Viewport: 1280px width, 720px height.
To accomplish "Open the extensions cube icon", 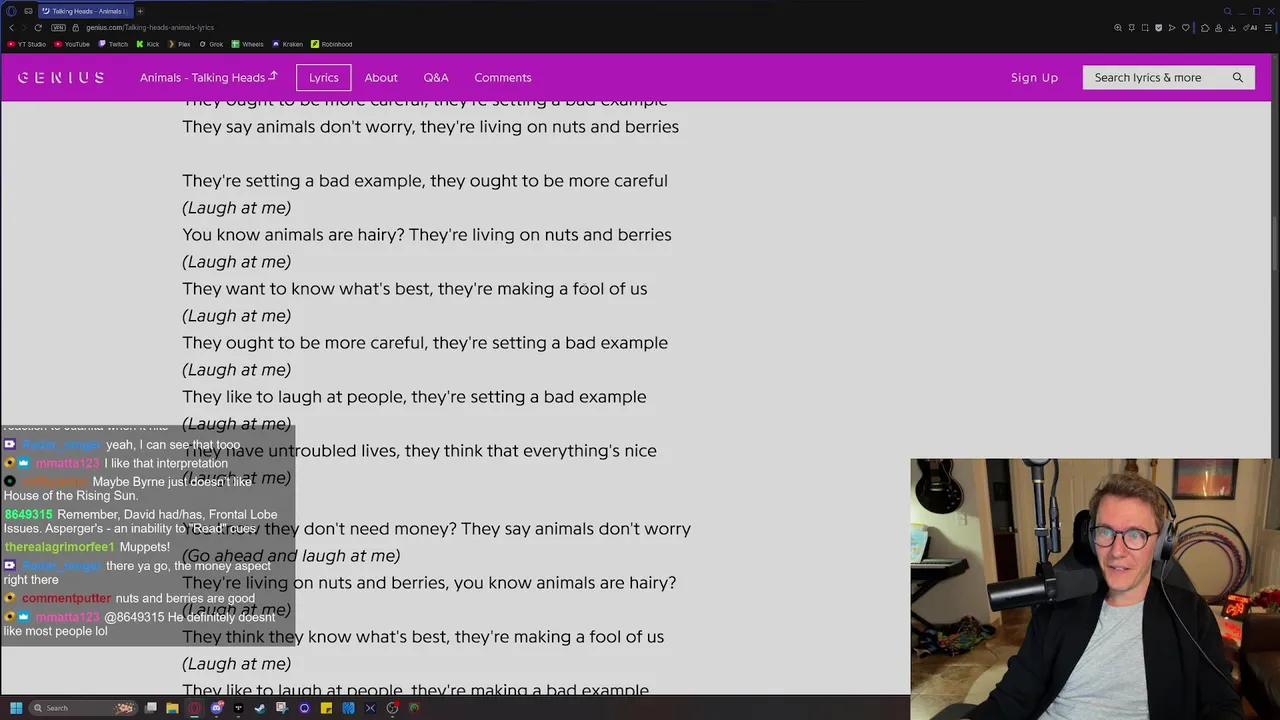I will coord(1204,28).
